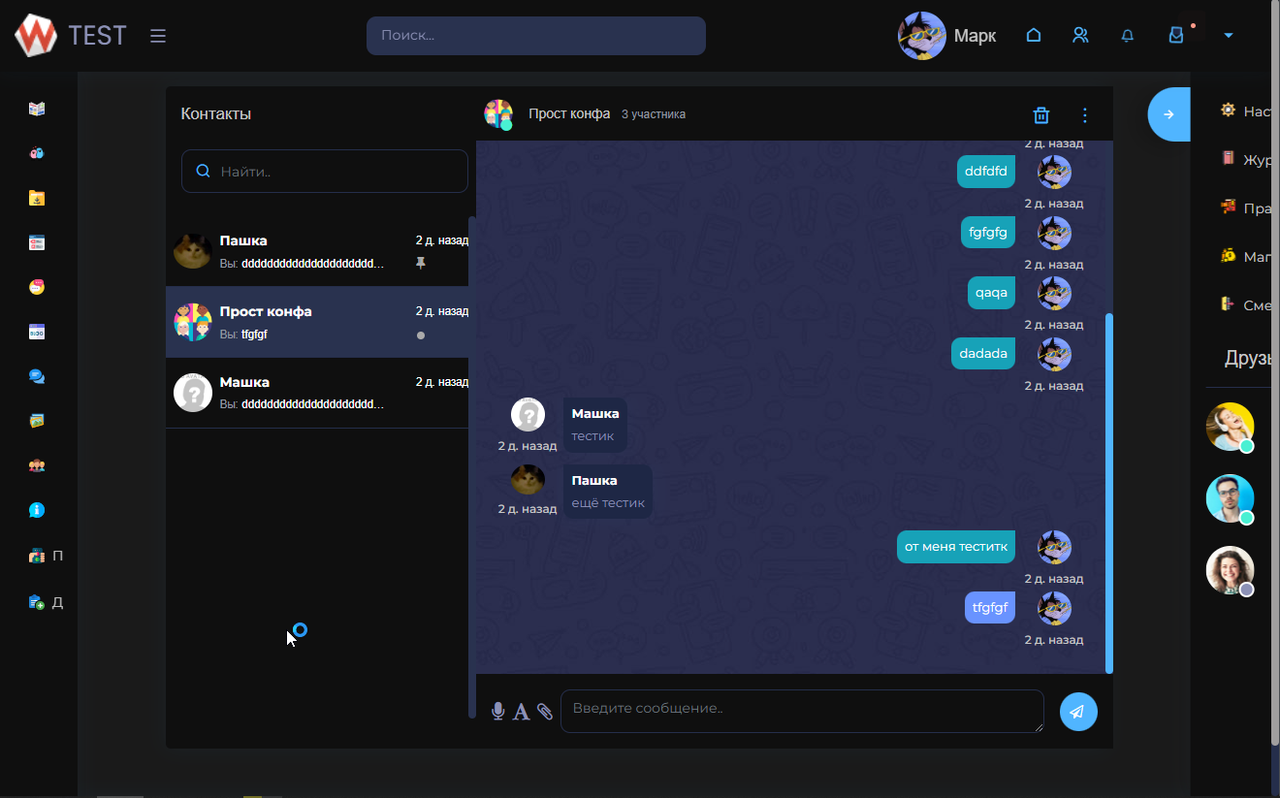Click the Прост конфа group avatar in chat header
This screenshot has width=1280, height=798.
point(499,114)
